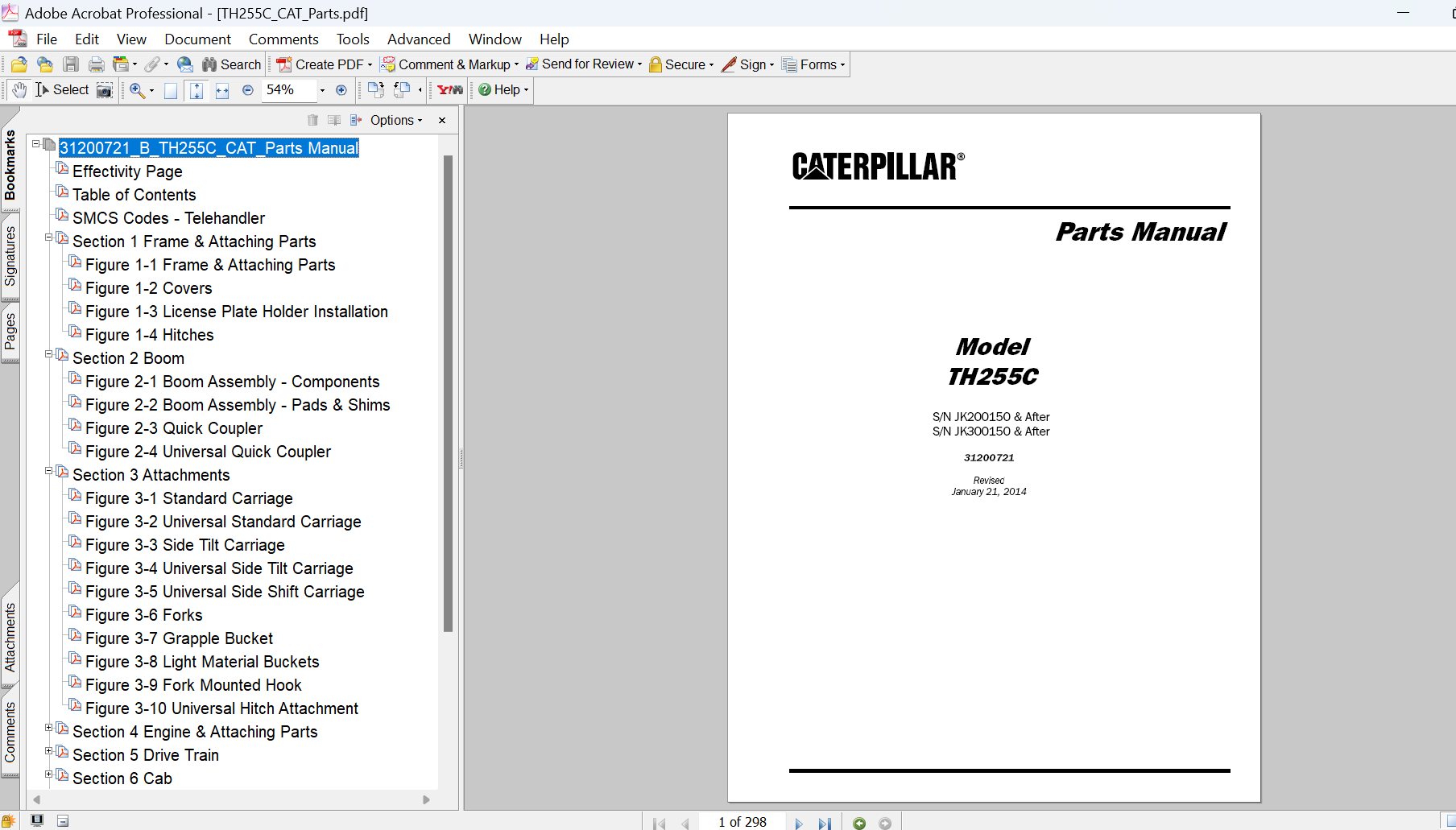This screenshot has height=830, width=1456.
Task: Click the Attach file paperclip icon
Action: [x=152, y=64]
